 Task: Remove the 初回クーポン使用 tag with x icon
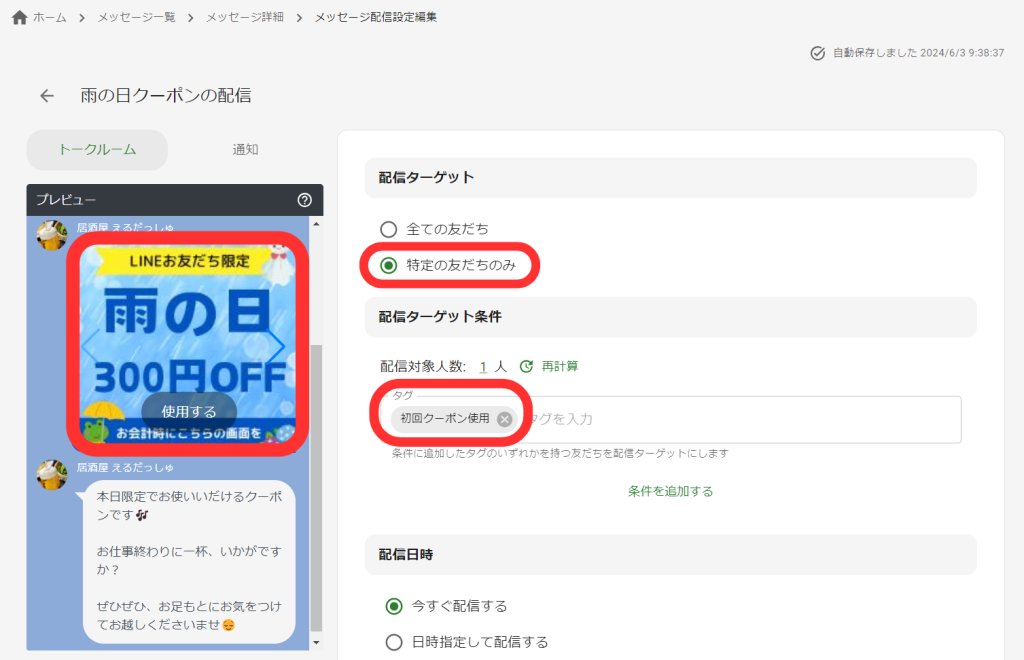[x=505, y=419]
